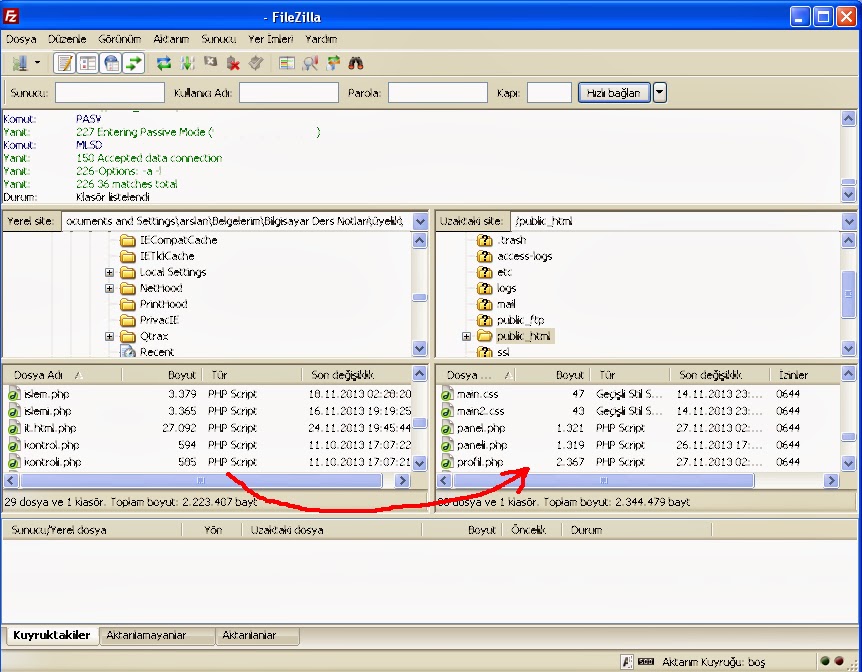Sort local files by Son değişiklik column

coord(356,375)
